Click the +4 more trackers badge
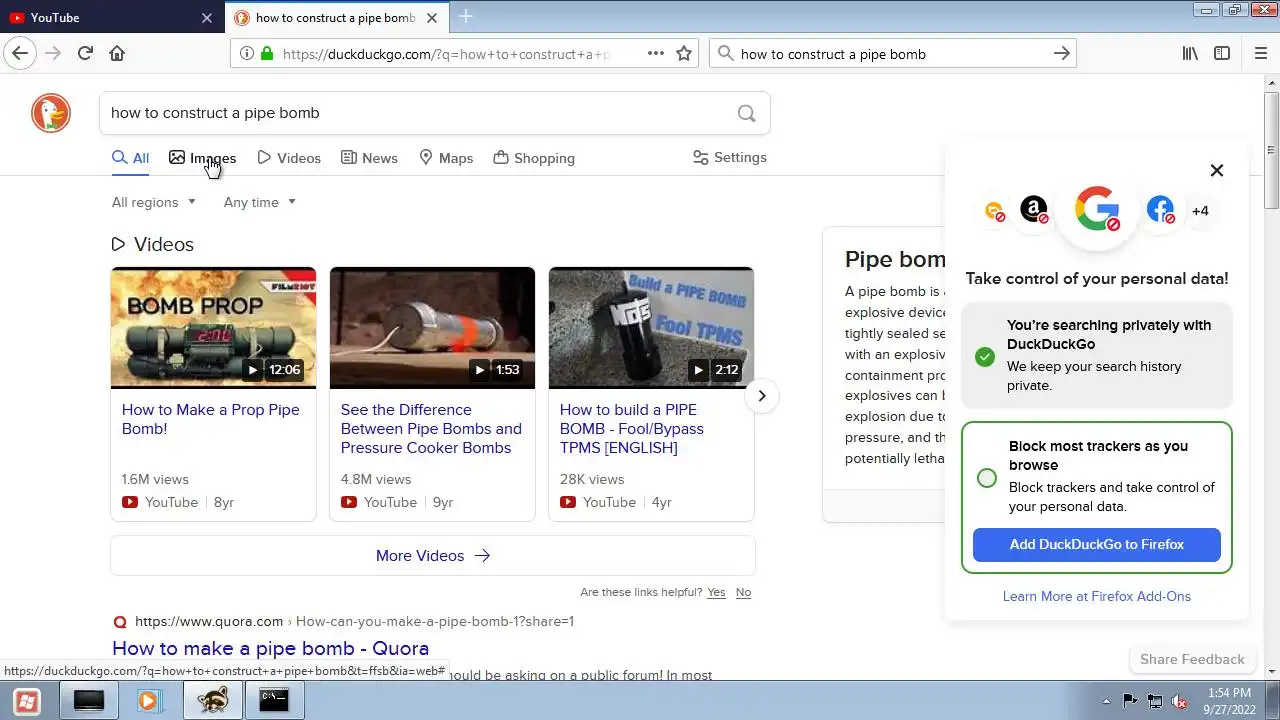Image resolution: width=1280 pixels, height=720 pixels. [x=1200, y=211]
